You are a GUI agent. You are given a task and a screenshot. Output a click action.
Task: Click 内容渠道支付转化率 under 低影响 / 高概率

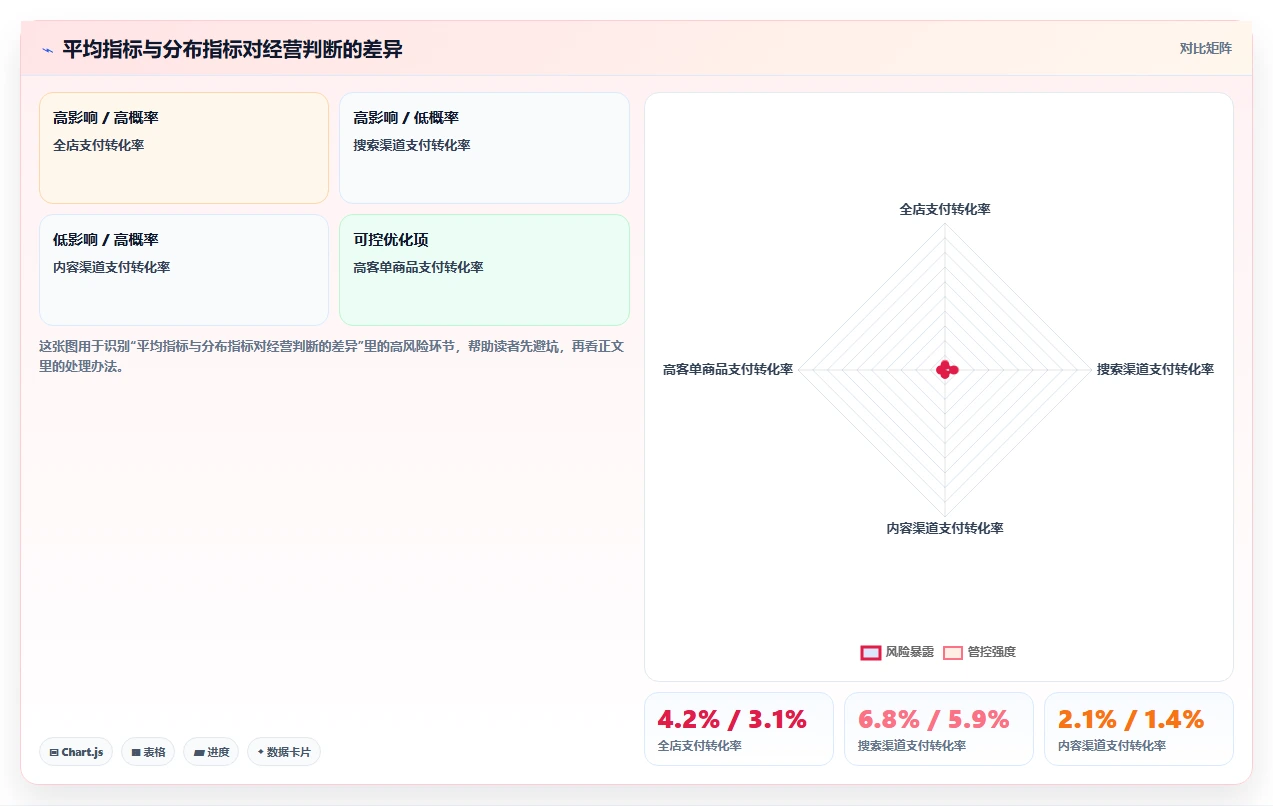coord(112,267)
